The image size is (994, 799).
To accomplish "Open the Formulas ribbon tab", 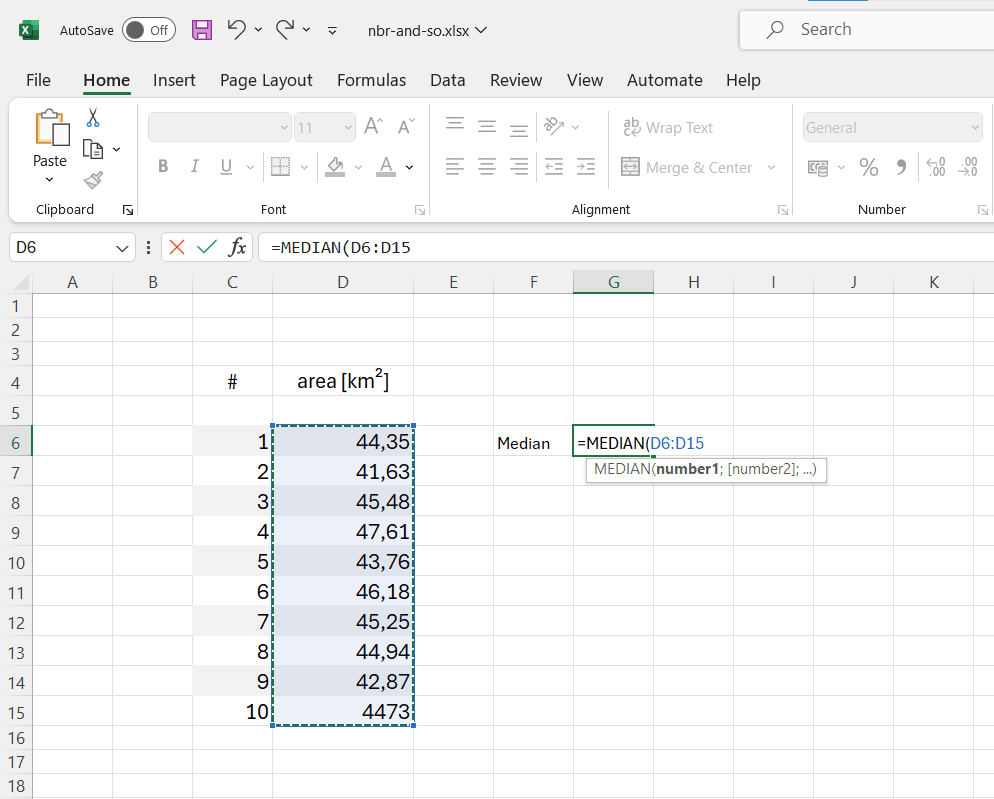I will [x=371, y=80].
